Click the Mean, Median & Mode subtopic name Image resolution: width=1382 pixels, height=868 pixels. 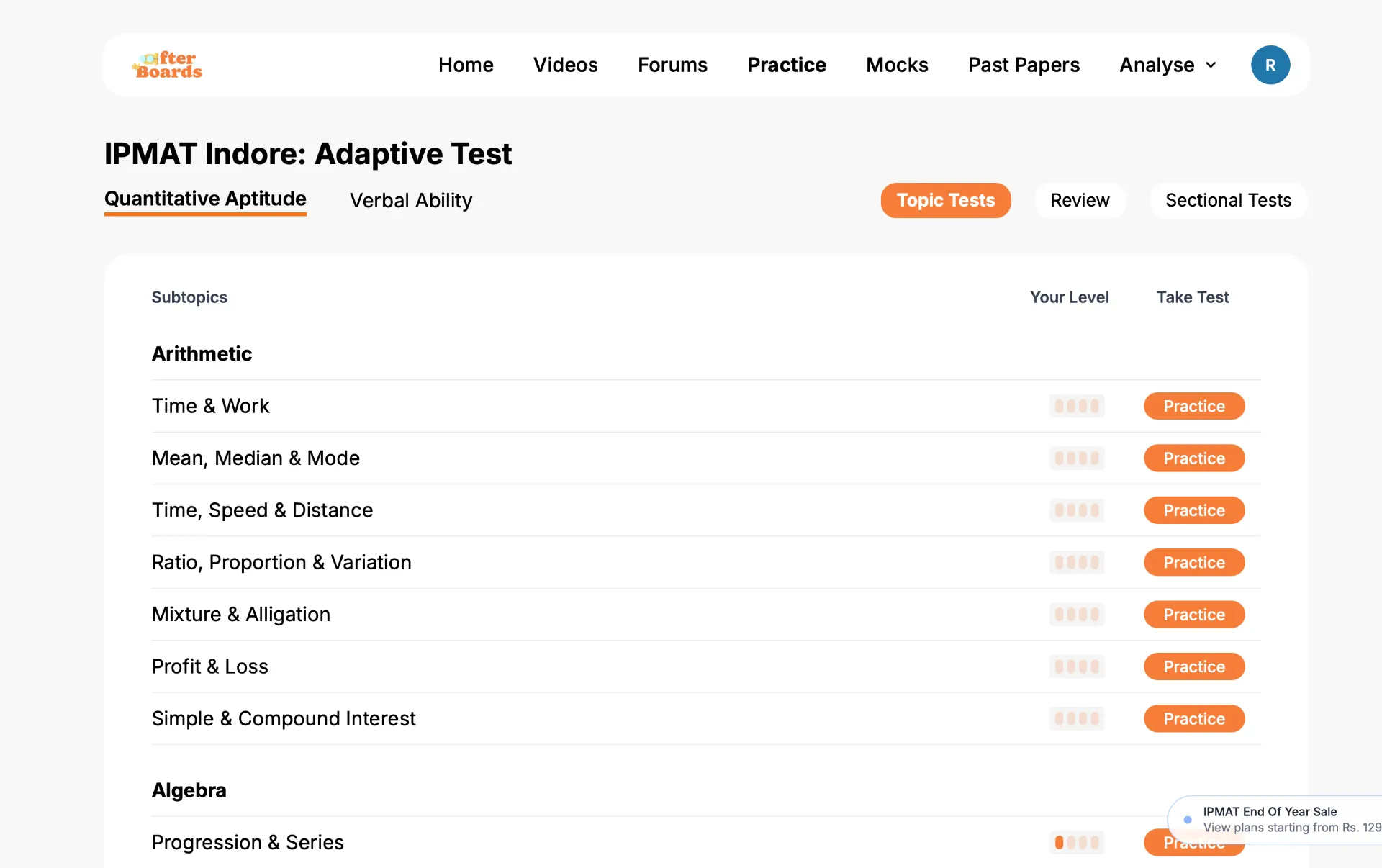pyautogui.click(x=256, y=458)
